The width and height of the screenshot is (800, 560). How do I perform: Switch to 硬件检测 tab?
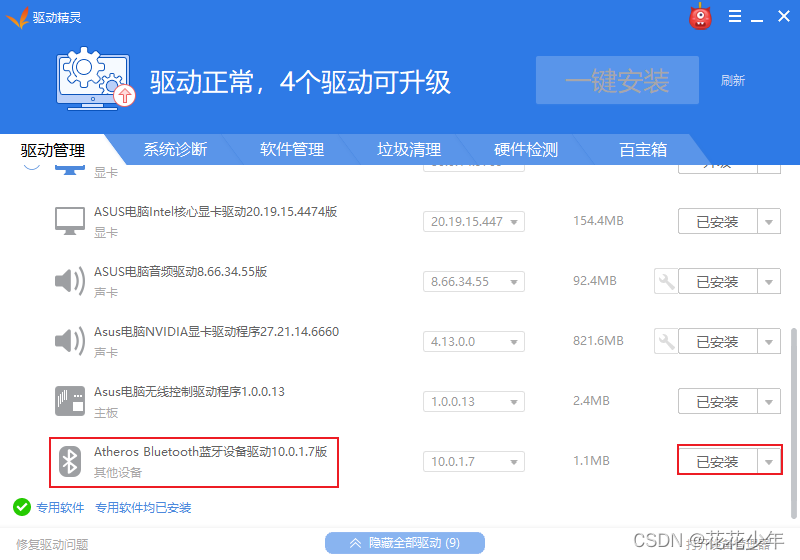(x=526, y=149)
